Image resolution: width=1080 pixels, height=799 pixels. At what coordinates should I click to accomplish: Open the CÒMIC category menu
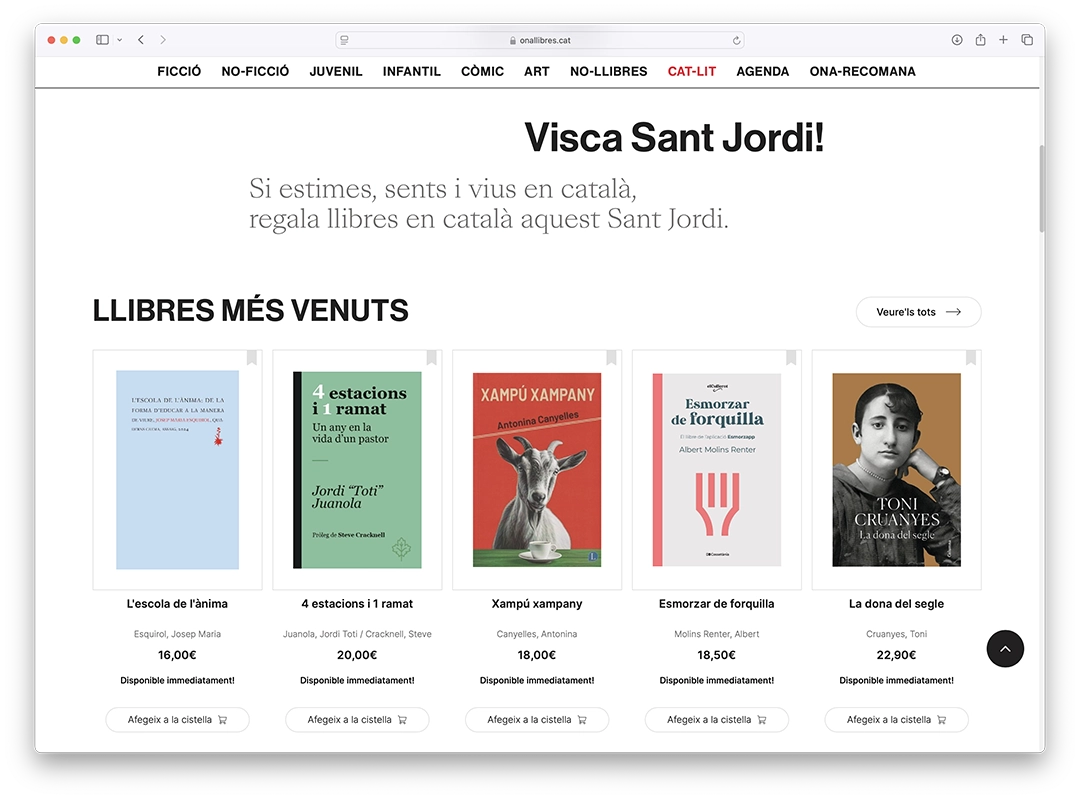[482, 71]
